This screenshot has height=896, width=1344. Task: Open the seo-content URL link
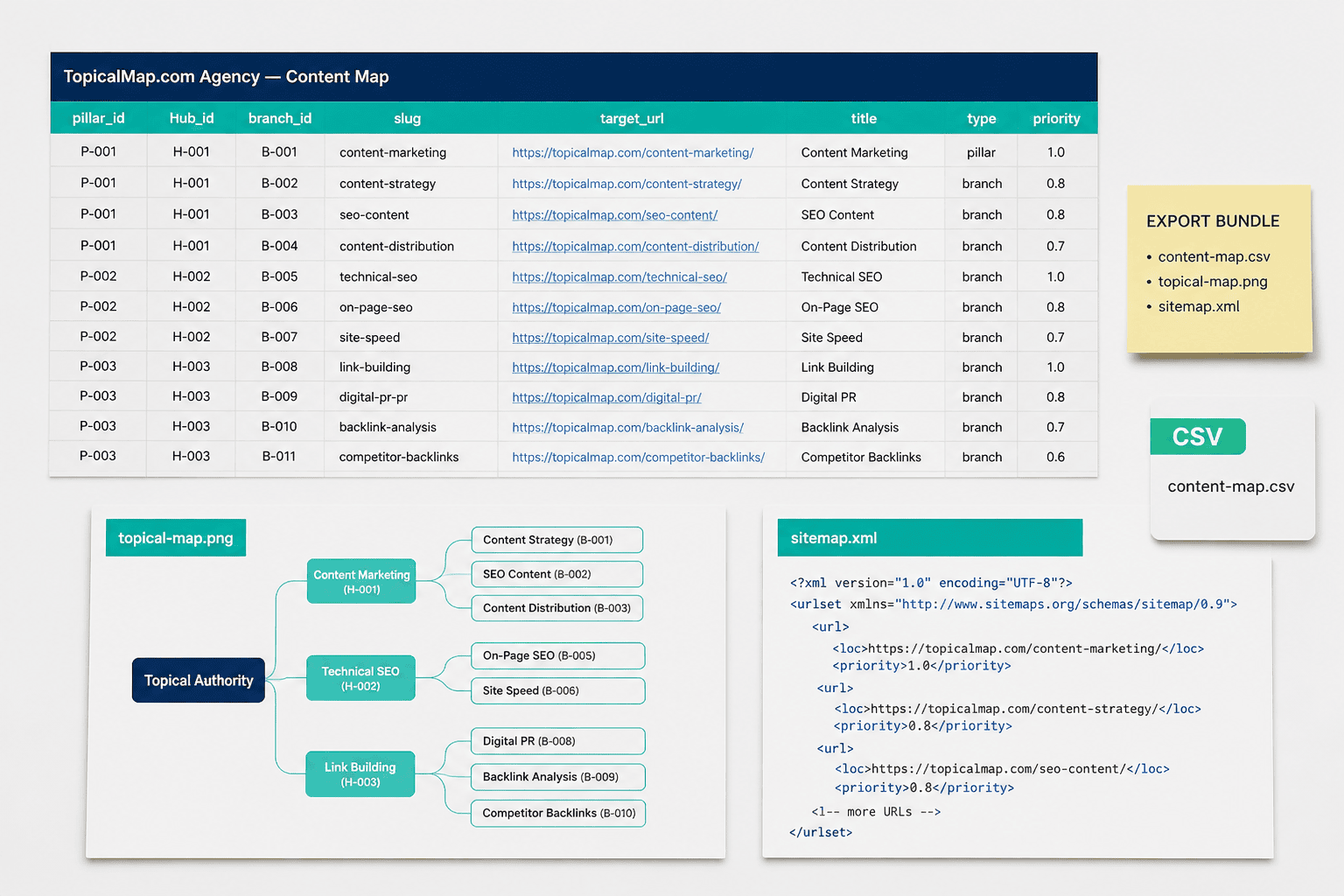614,214
